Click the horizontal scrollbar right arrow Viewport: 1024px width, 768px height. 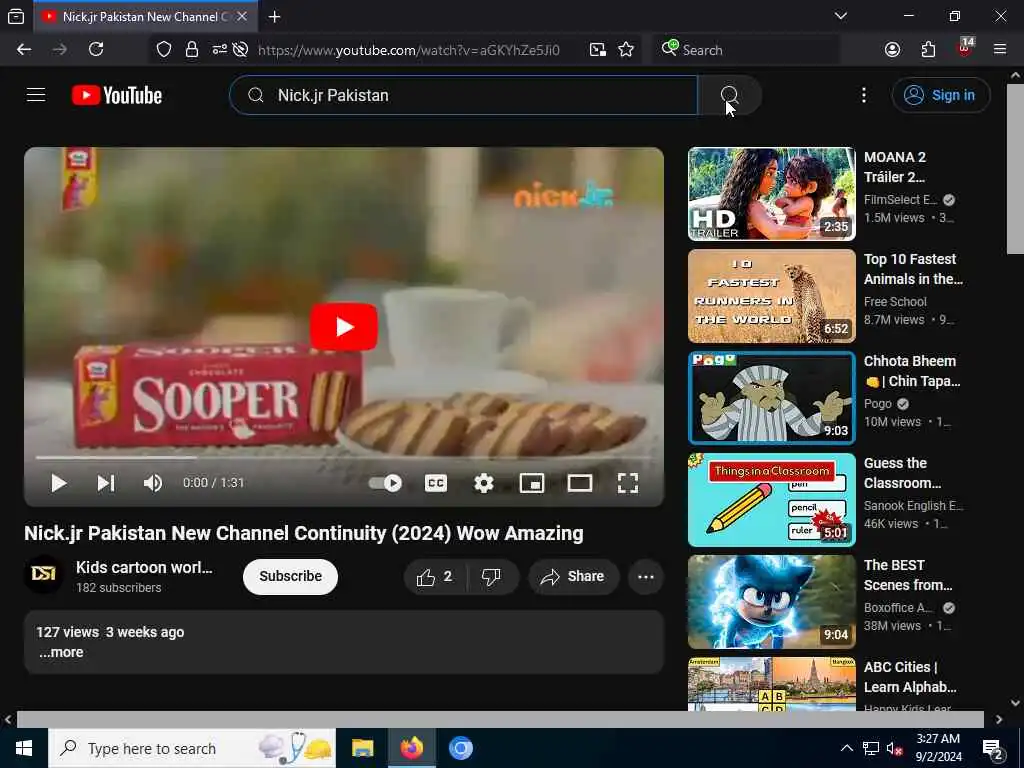point(999,720)
